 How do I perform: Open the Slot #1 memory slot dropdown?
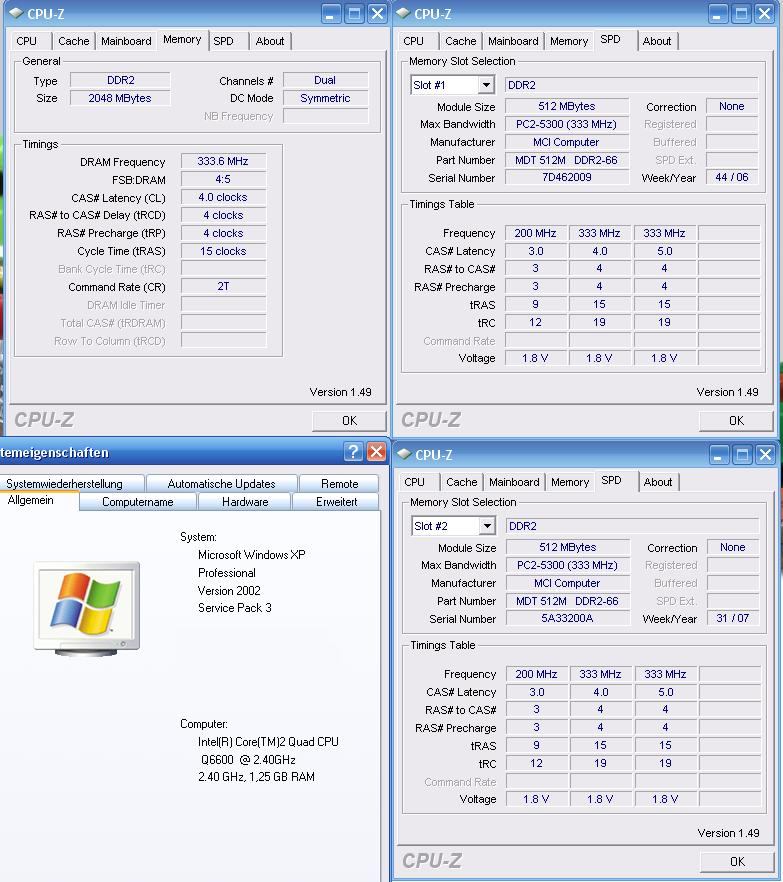pos(486,85)
